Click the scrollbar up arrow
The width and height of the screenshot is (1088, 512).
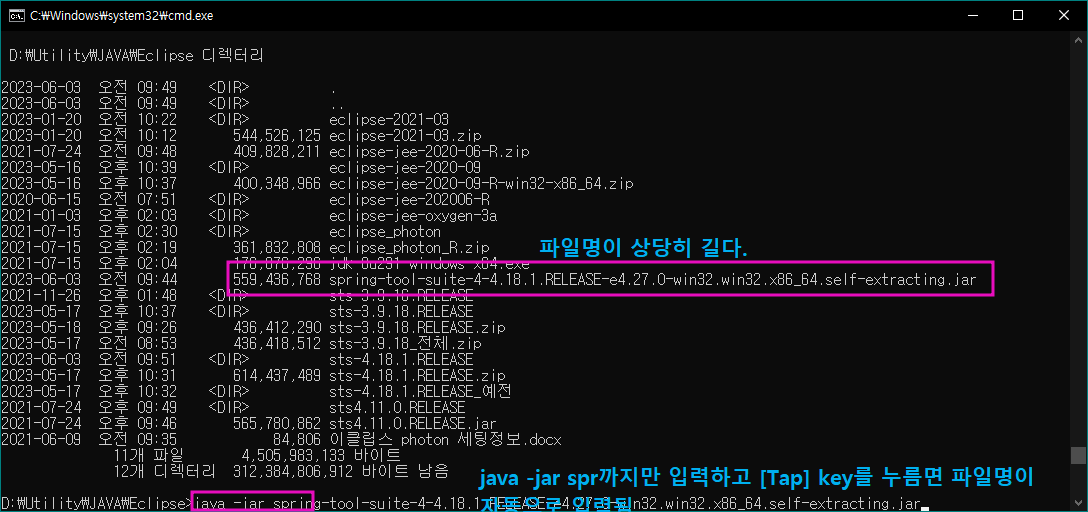pos(1077,40)
